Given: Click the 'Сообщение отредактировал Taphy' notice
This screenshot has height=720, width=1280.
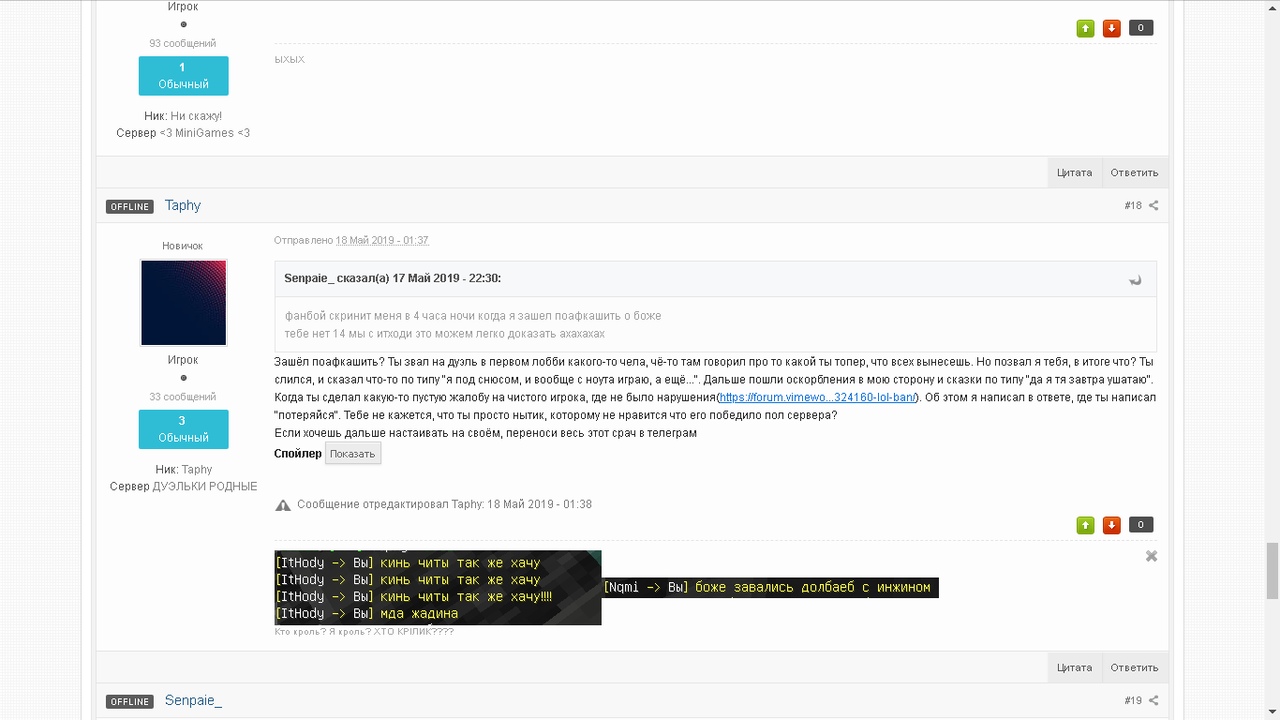Looking at the screenshot, I should point(444,504).
